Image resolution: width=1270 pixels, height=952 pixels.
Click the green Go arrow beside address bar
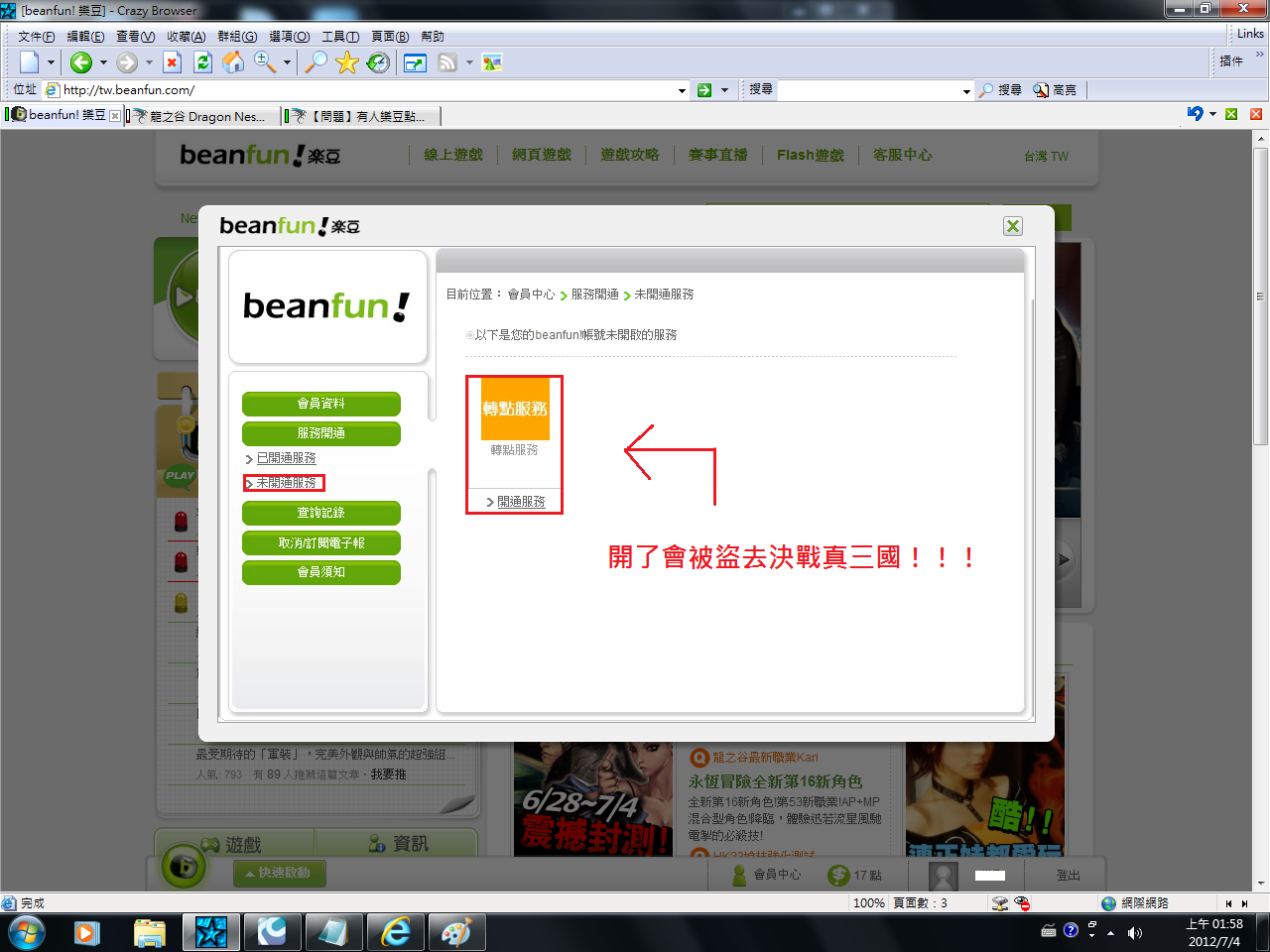pos(704,90)
